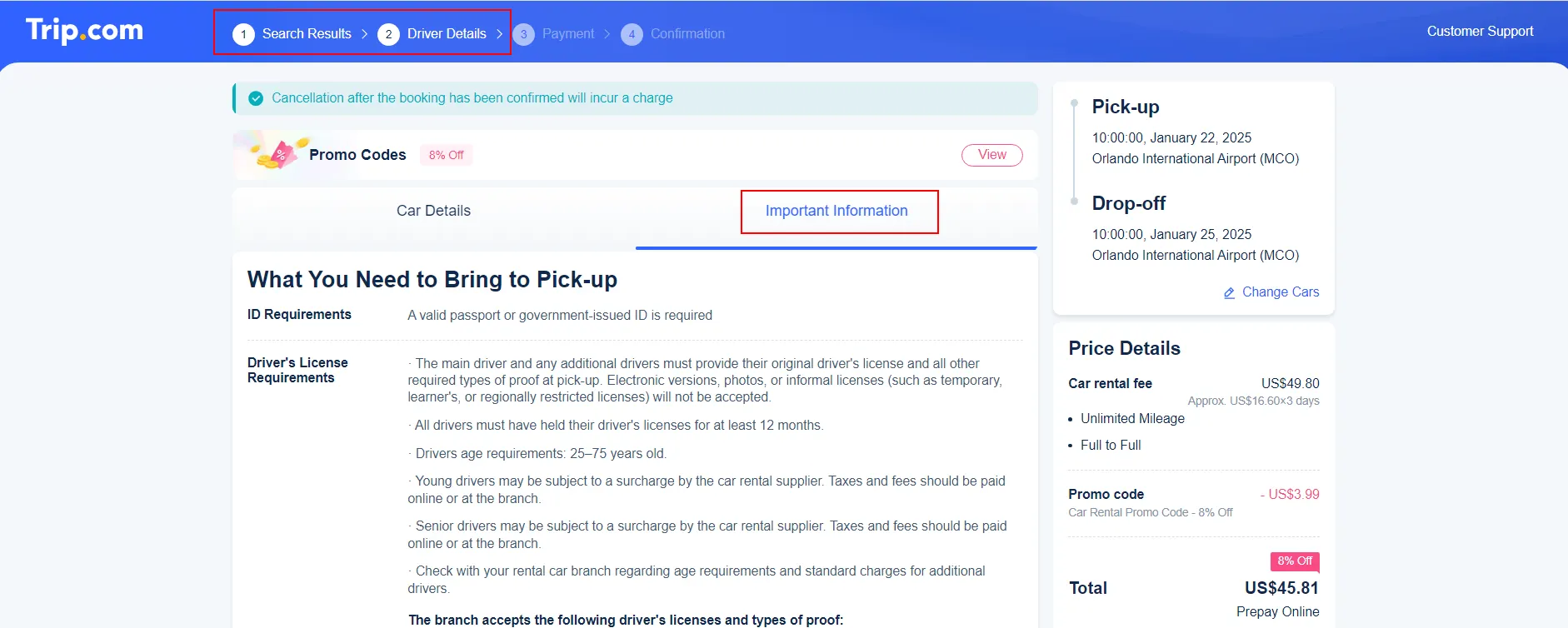Click chevron after Payment step
The image size is (1568, 628).
click(607, 34)
